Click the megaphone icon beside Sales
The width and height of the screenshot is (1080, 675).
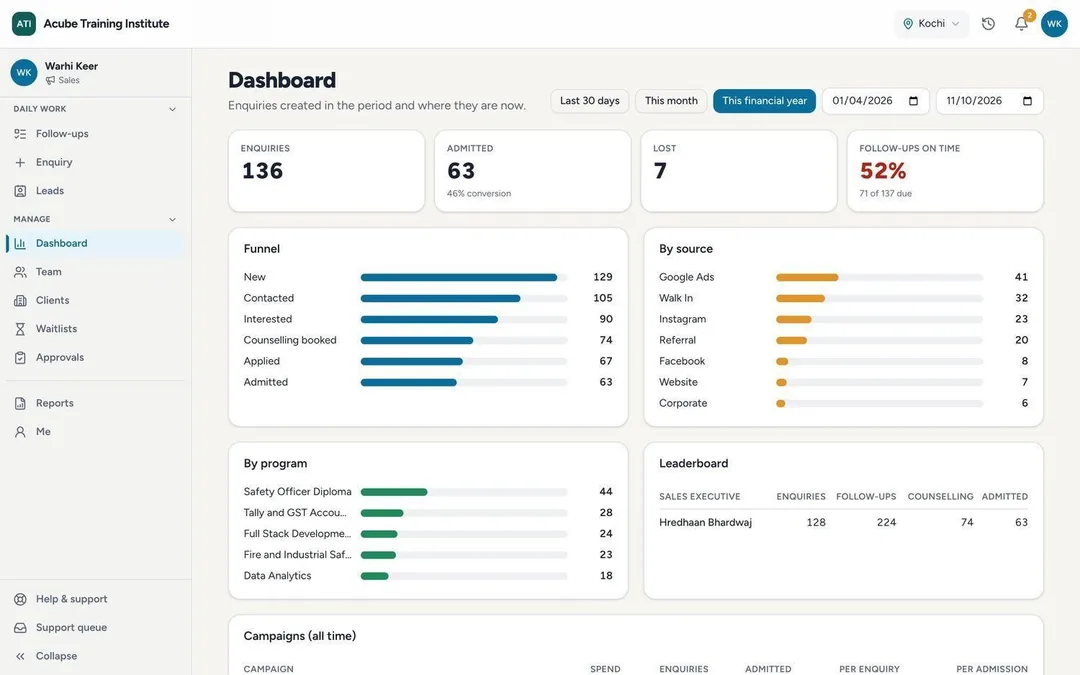pos(50,81)
